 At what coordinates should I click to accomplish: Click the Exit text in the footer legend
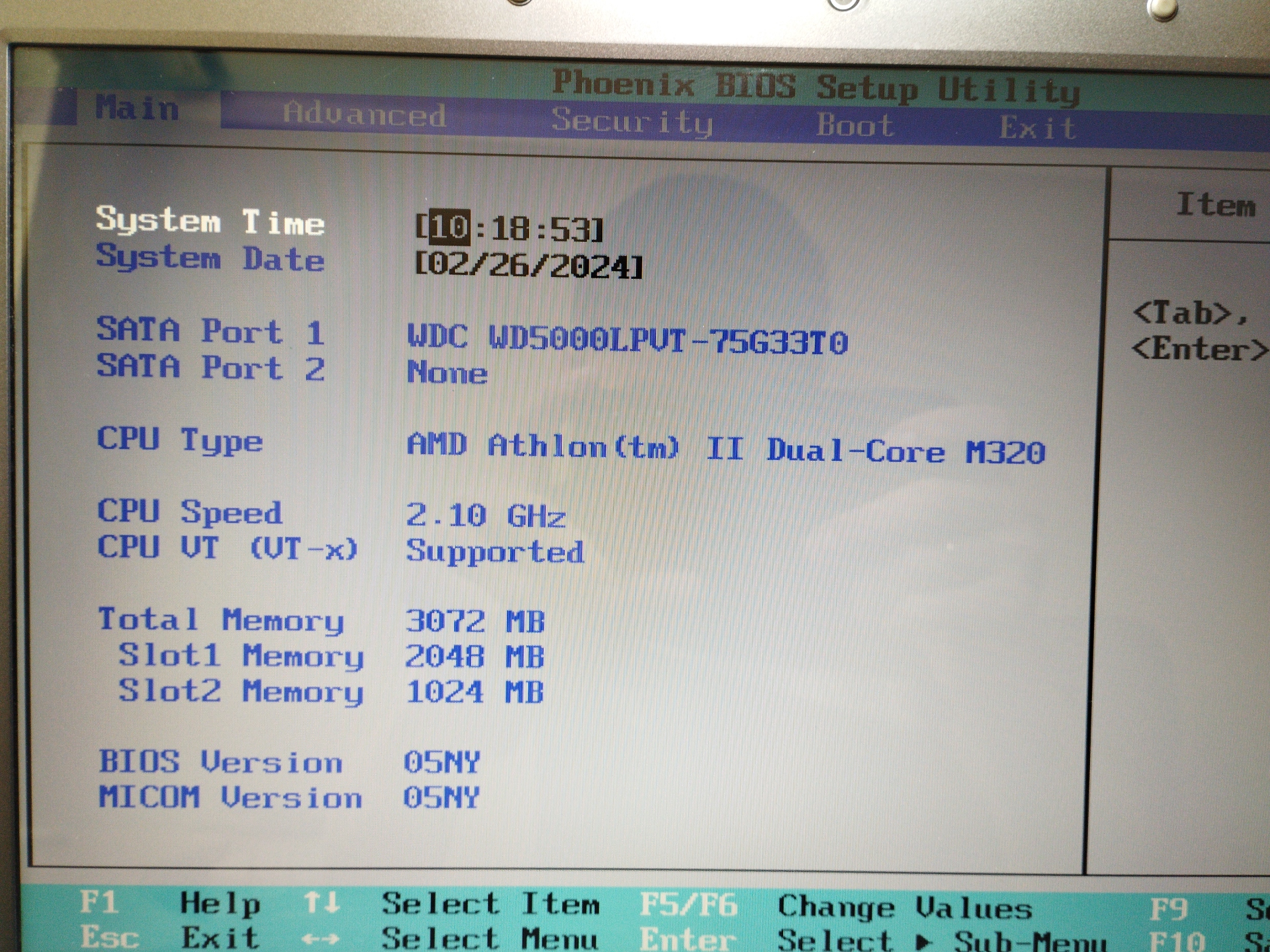(220, 937)
